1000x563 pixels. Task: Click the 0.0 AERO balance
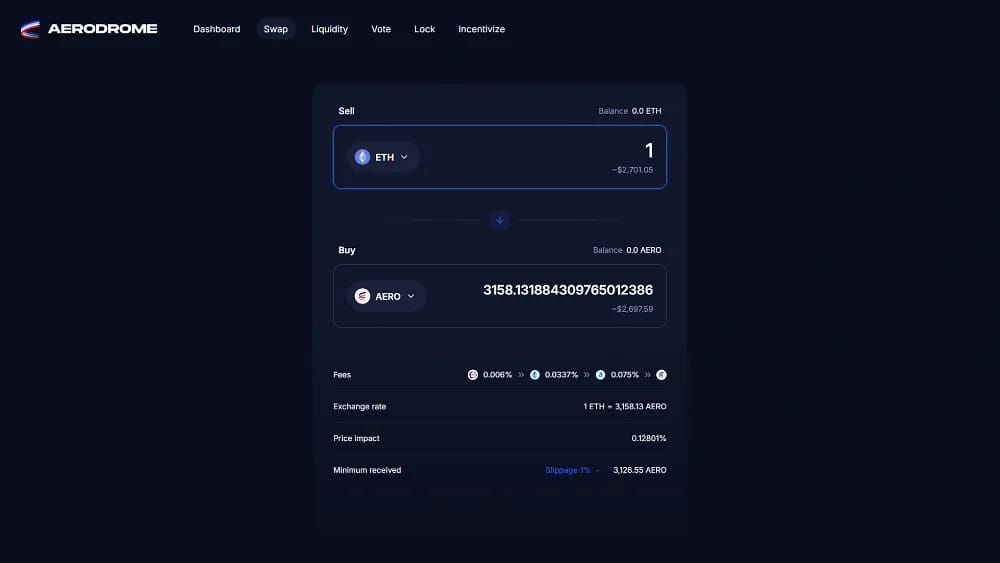643,250
